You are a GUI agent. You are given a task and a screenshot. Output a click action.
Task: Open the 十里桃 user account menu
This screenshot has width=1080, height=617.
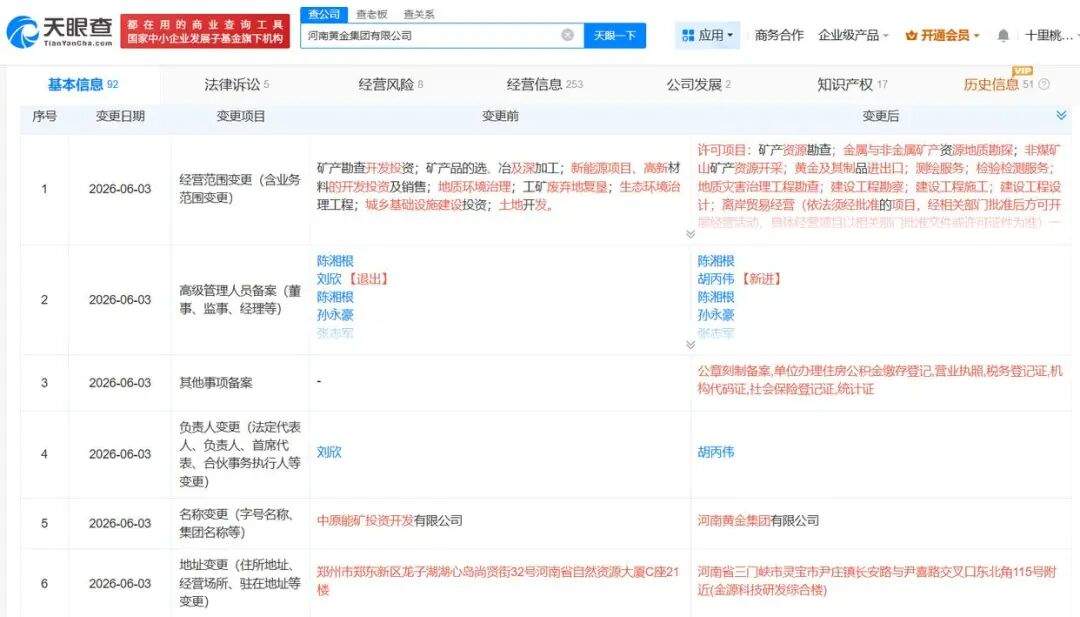1048,35
